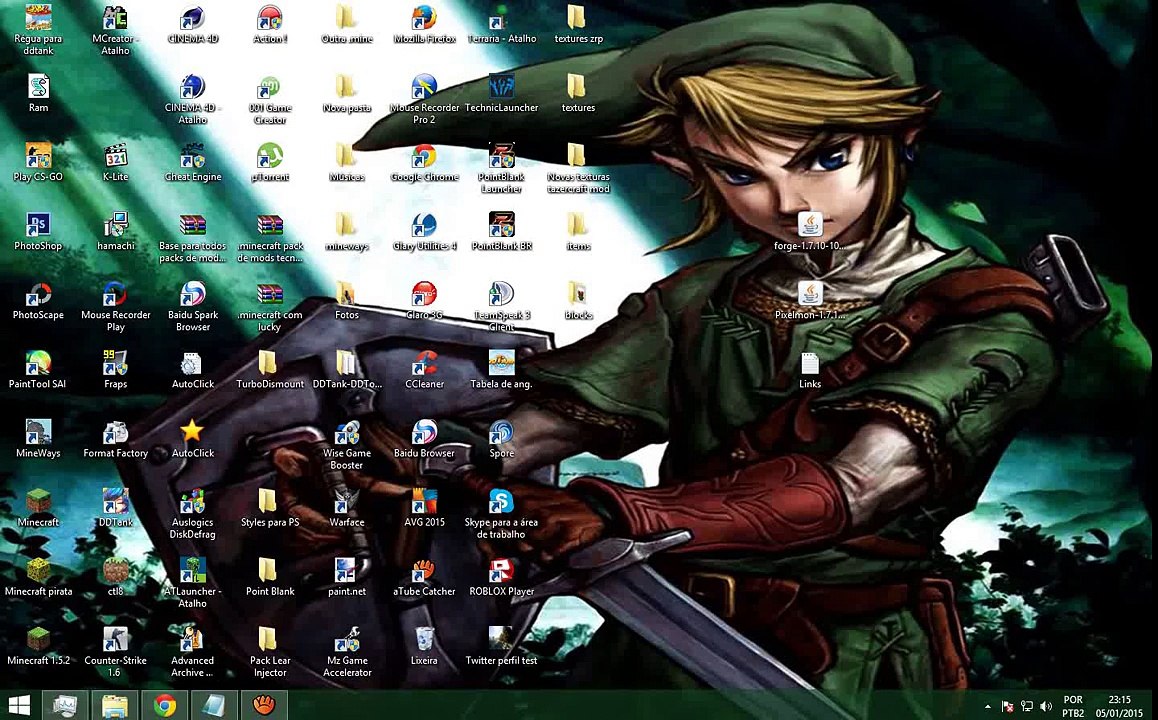This screenshot has width=1158, height=720.
Task: Launch Wise Game Booster
Action: tap(347, 432)
